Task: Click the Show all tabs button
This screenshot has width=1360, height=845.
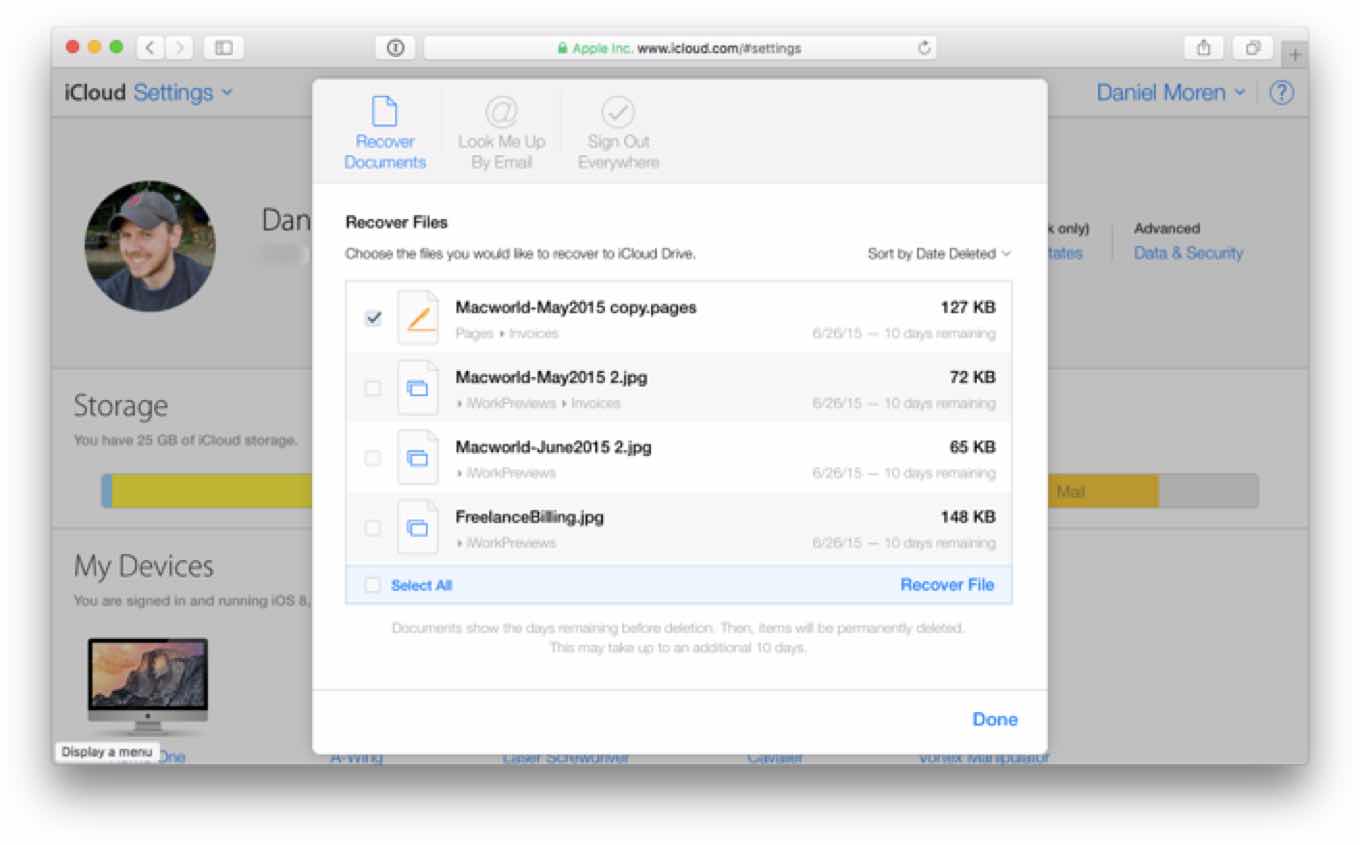Action: (x=1252, y=47)
